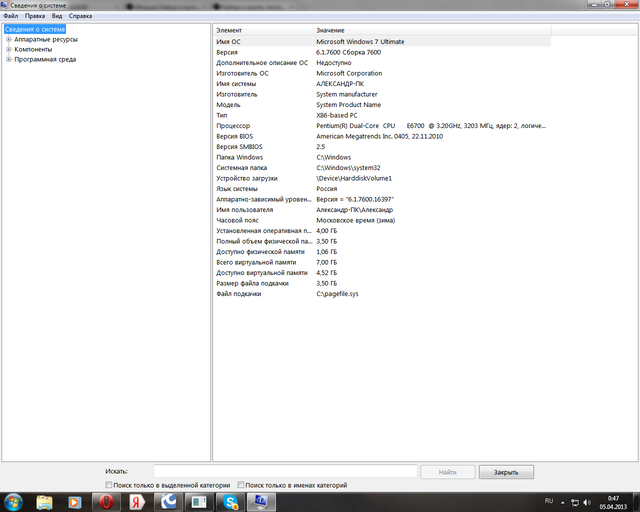Click into the 'Искать' search field
The height and width of the screenshot is (512, 640).
pyautogui.click(x=285, y=471)
